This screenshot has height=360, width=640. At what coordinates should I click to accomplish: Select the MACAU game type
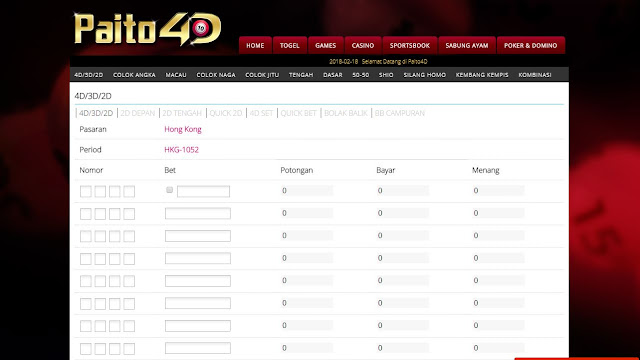176,75
